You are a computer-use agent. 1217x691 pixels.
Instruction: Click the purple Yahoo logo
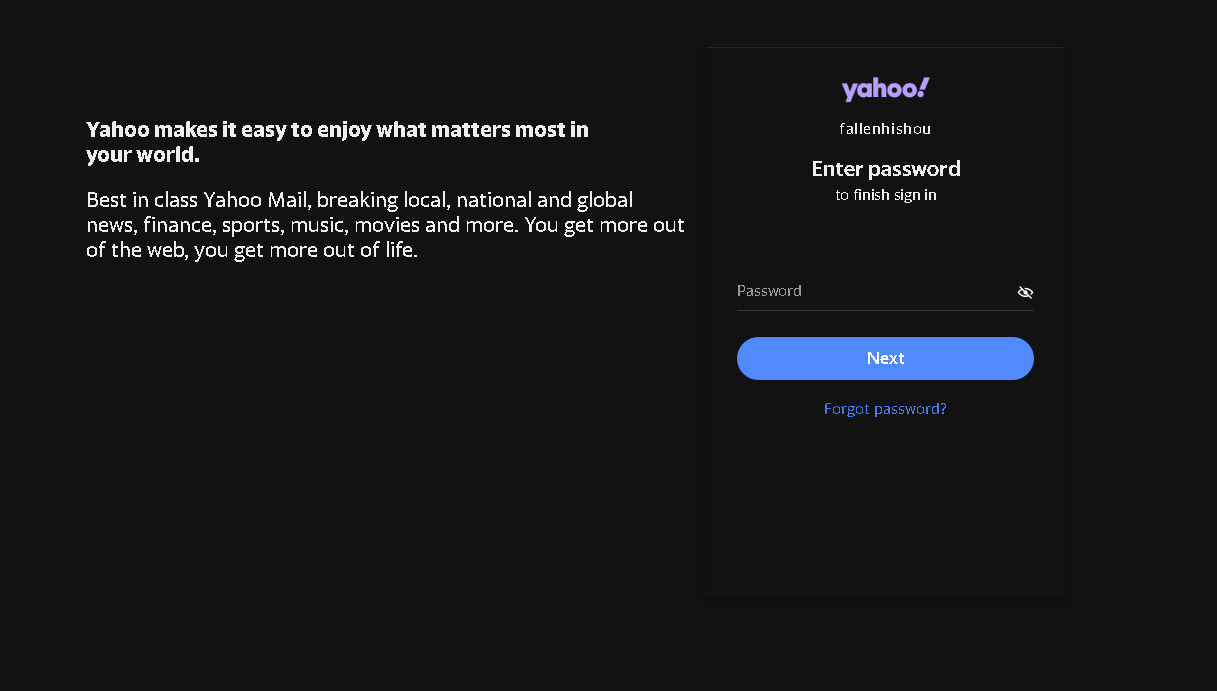click(x=882, y=90)
